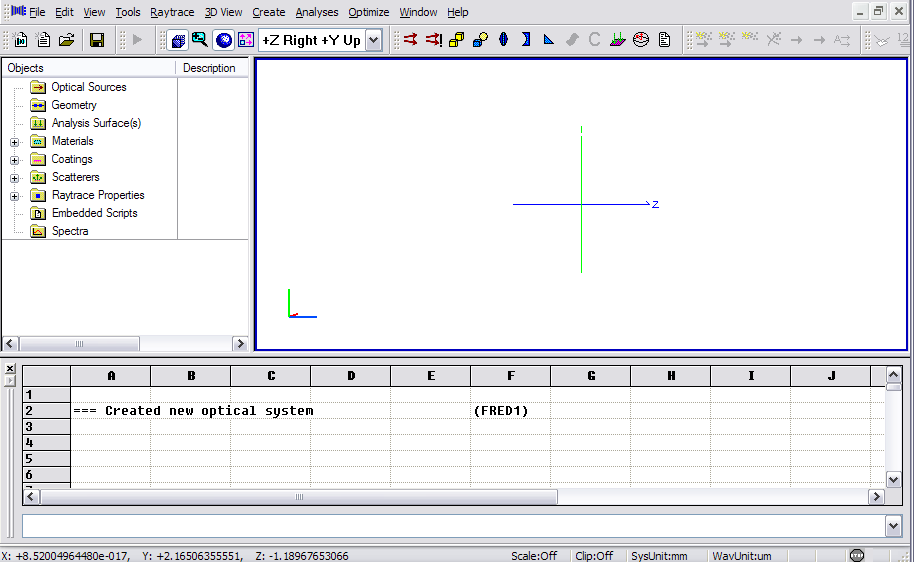914x562 pixels.
Task: Expand the Materials tree node
Action: [14, 142]
